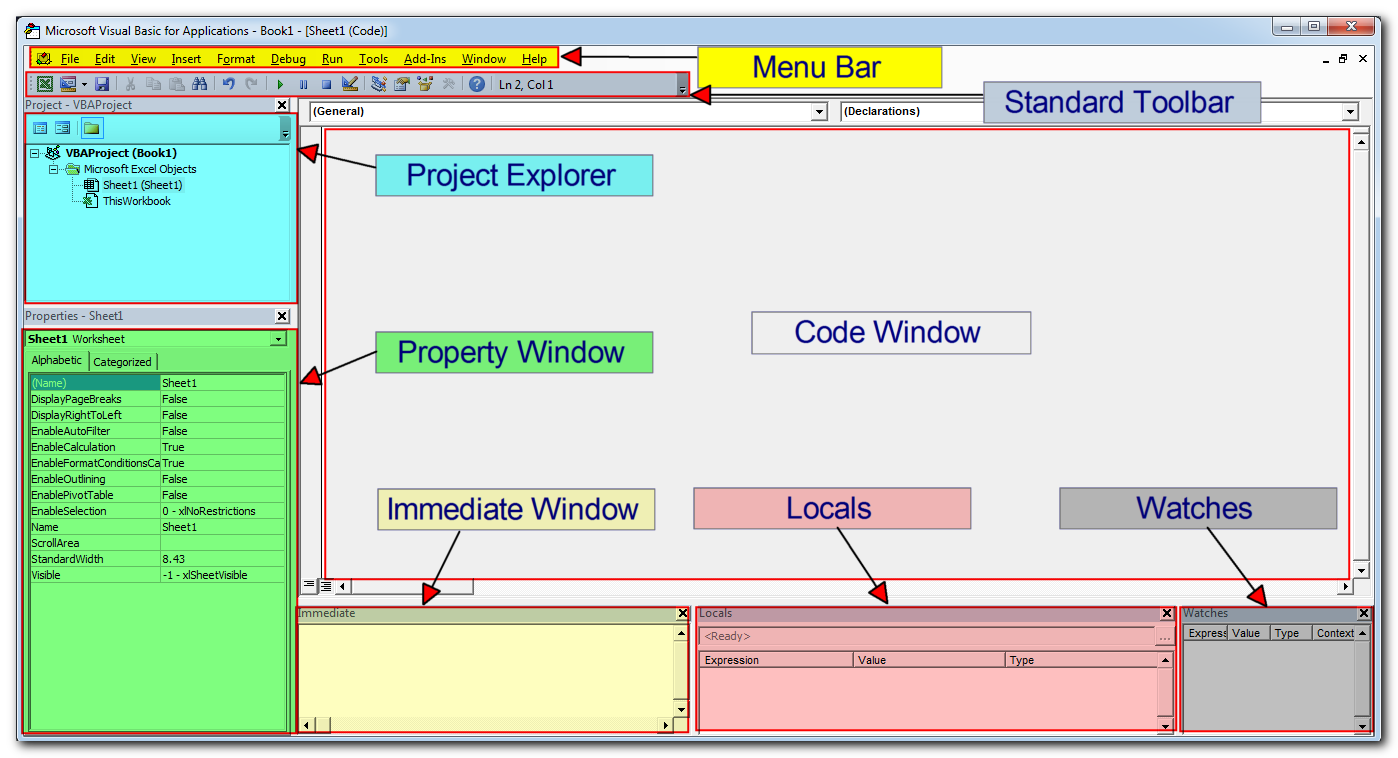Click the View Microsoft Excel toolbar icon
The height and width of the screenshot is (758, 1398).
click(x=45, y=85)
